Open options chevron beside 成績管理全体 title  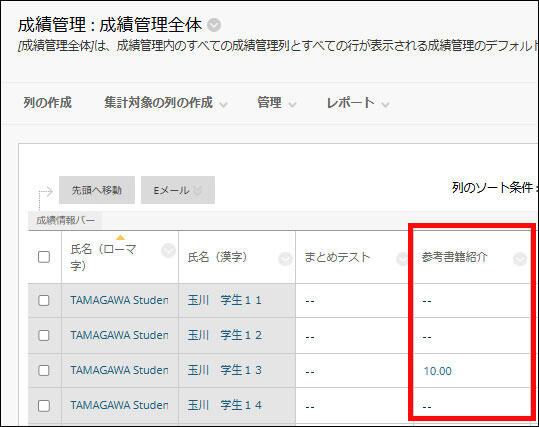point(214,25)
